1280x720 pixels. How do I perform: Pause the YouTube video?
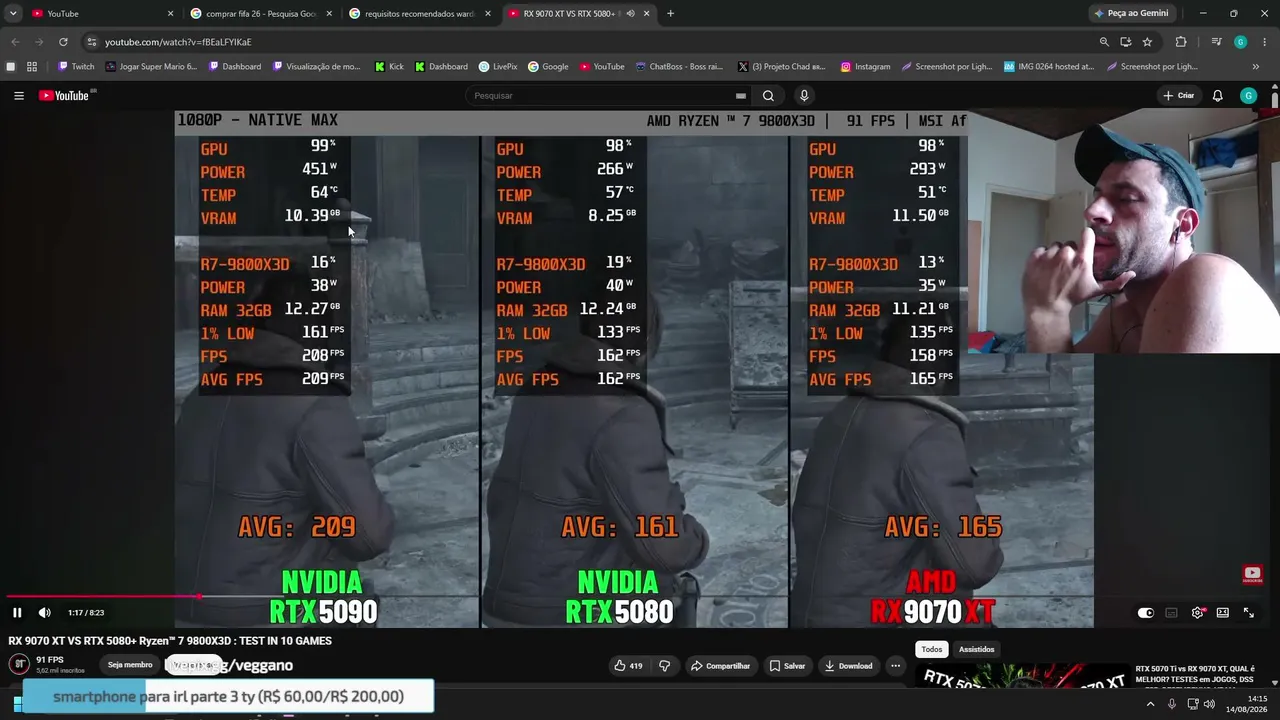coord(17,613)
